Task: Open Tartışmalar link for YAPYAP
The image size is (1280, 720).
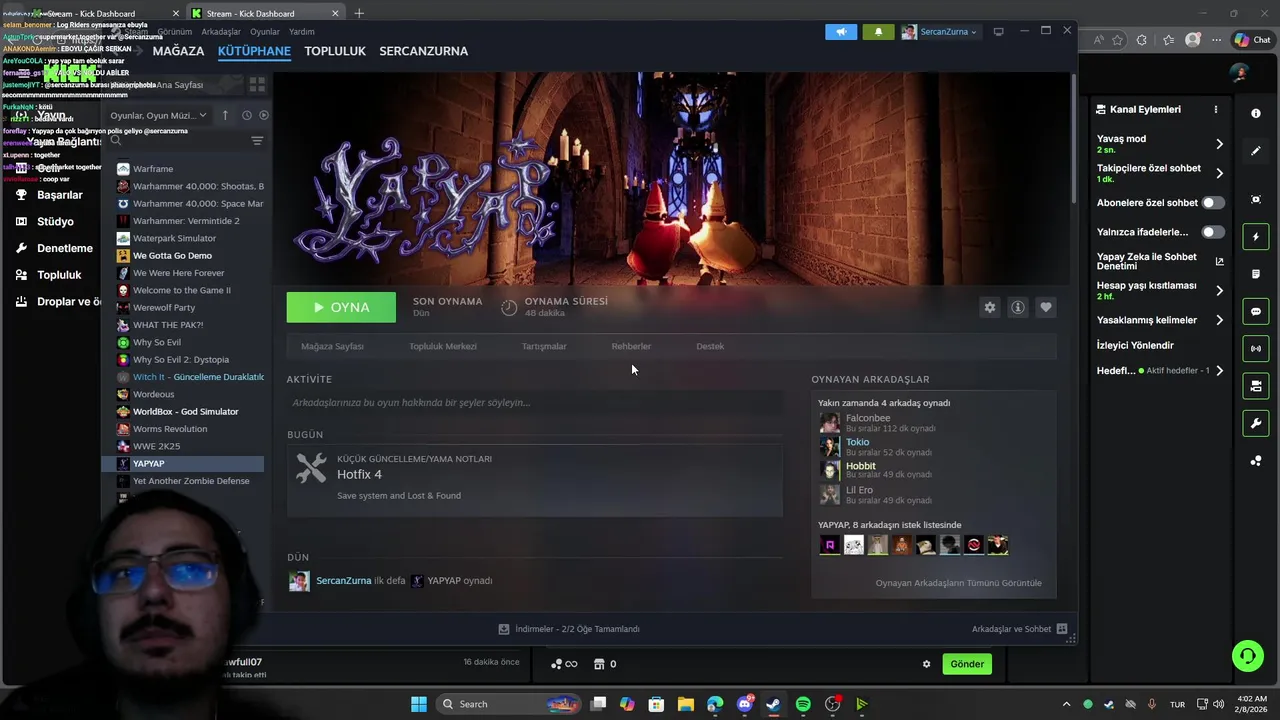Action: pos(544,346)
